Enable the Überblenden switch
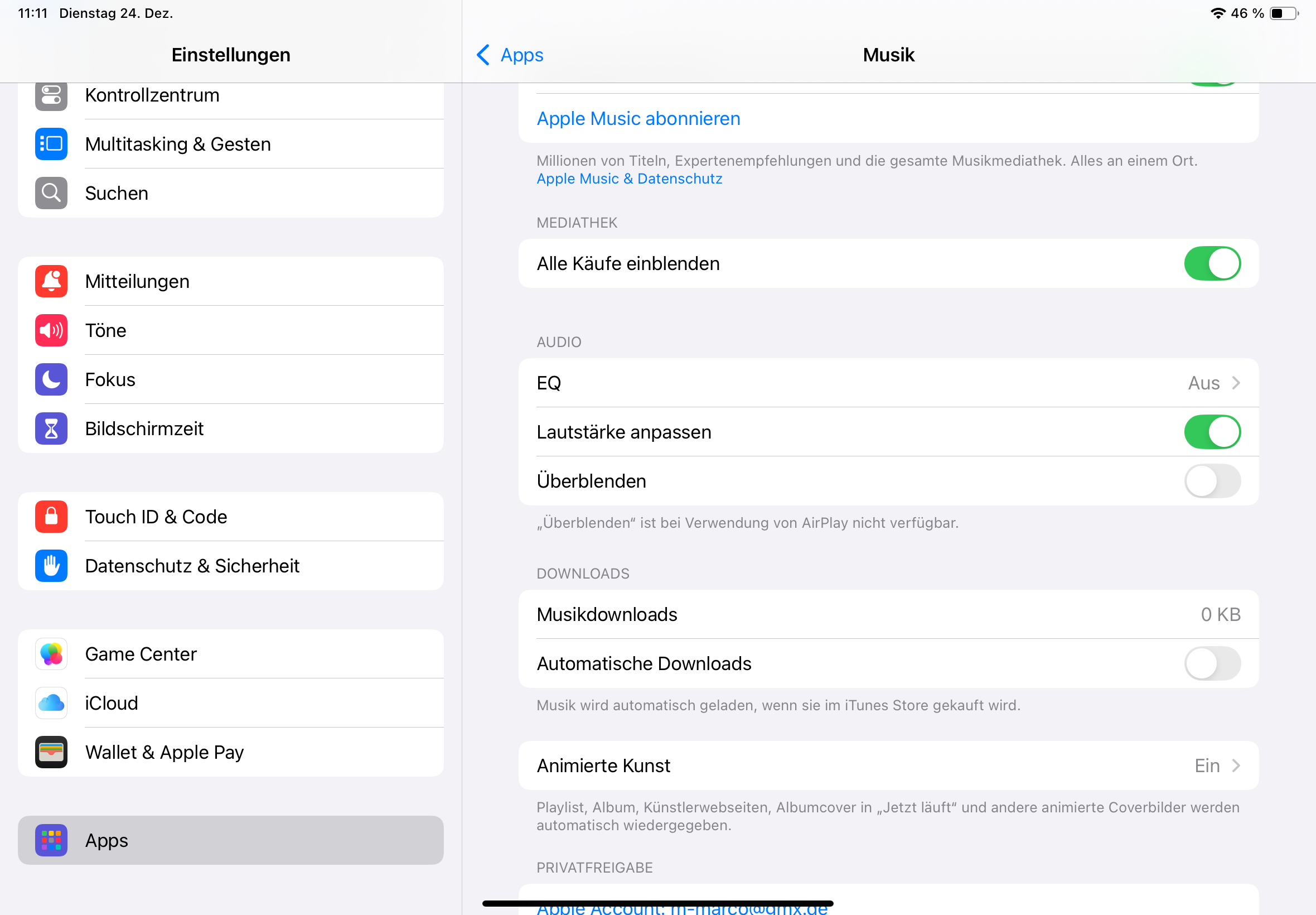The height and width of the screenshot is (915, 1316). (x=1212, y=481)
